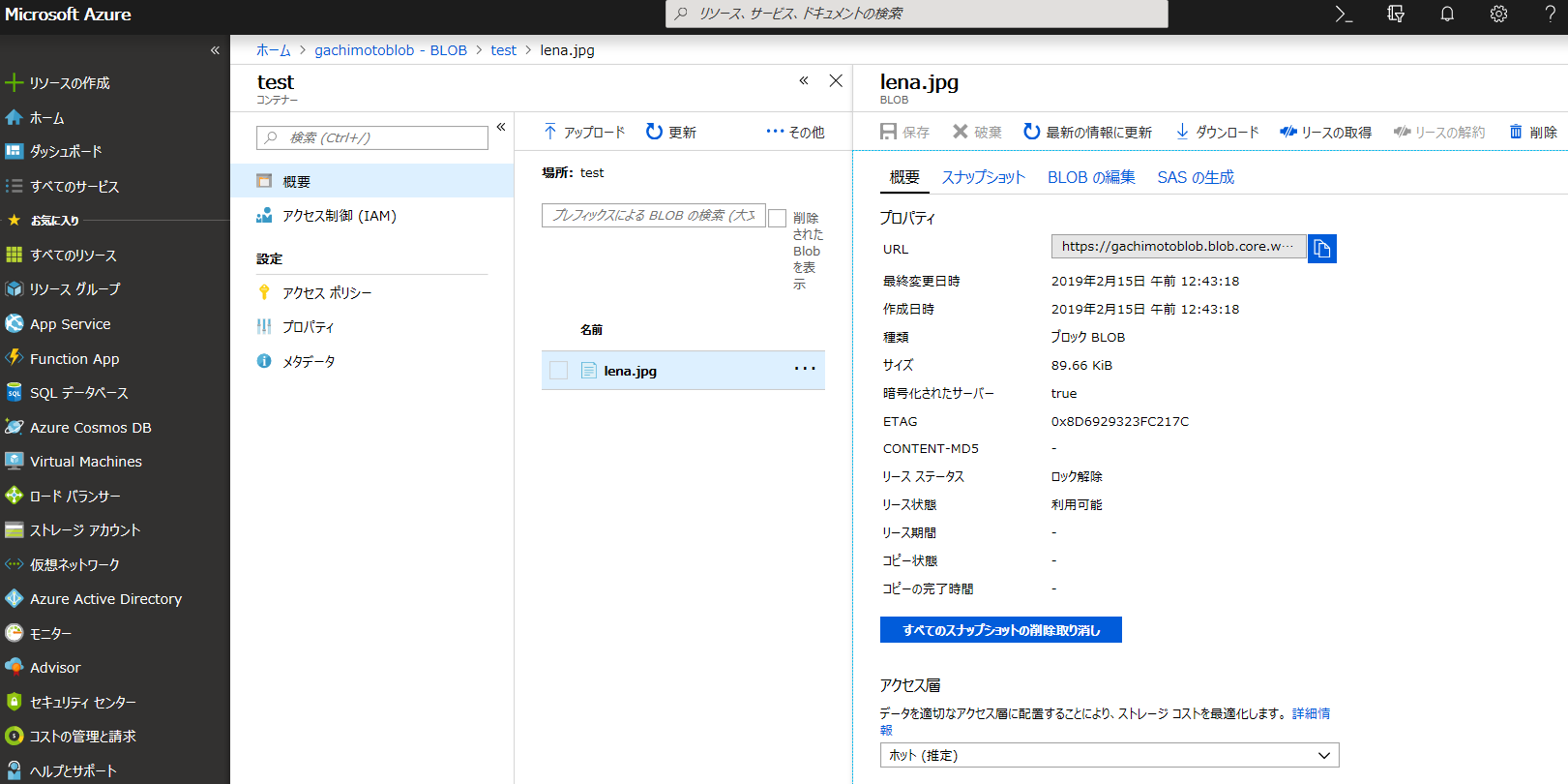Open directory and subscription filter icon
This screenshot has width=1568, height=784.
coord(1395,14)
